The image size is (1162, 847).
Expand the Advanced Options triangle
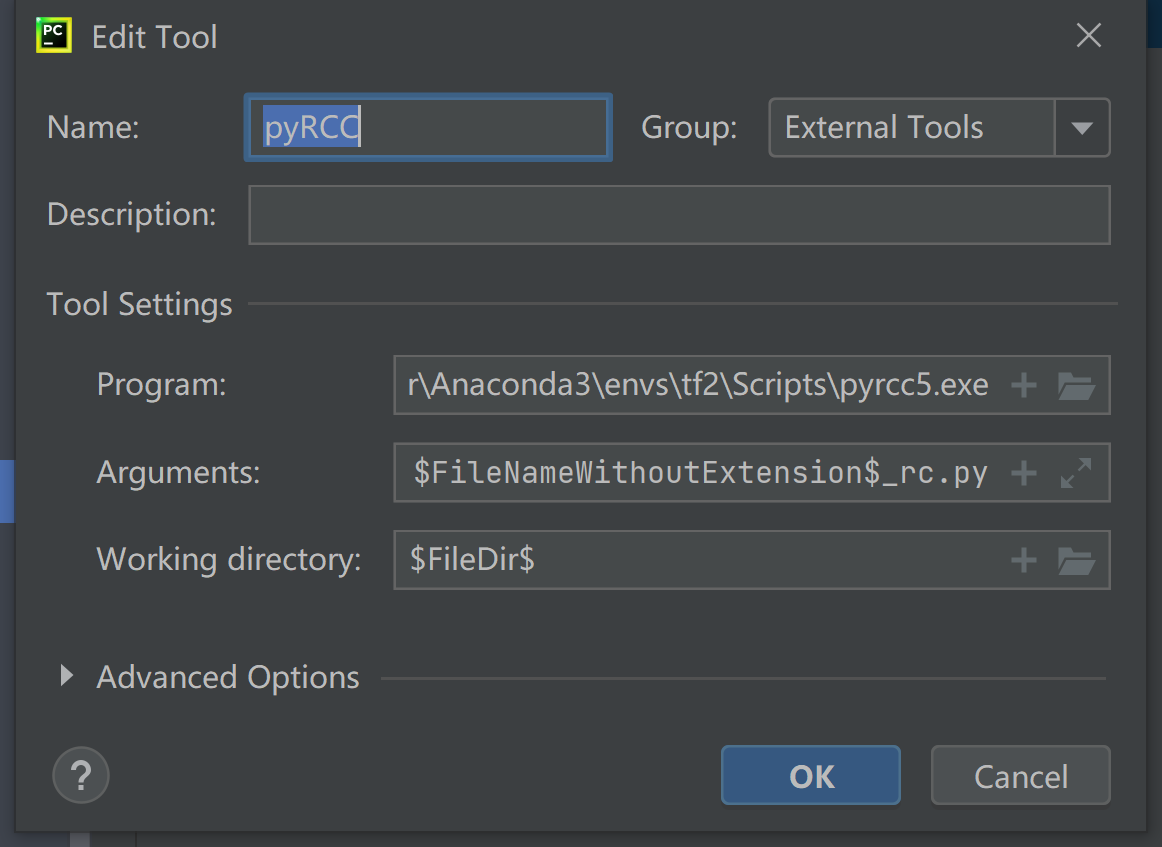click(x=66, y=676)
